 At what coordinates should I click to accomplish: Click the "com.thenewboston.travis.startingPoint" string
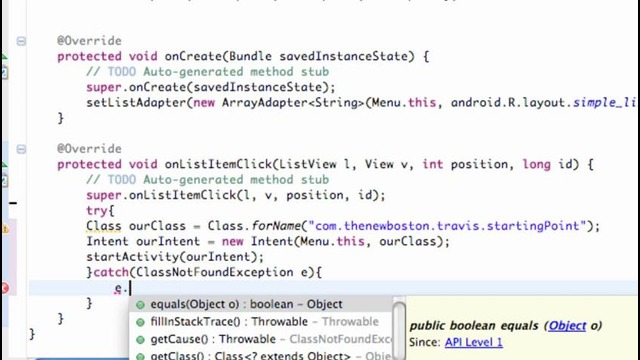pyautogui.click(x=447, y=226)
